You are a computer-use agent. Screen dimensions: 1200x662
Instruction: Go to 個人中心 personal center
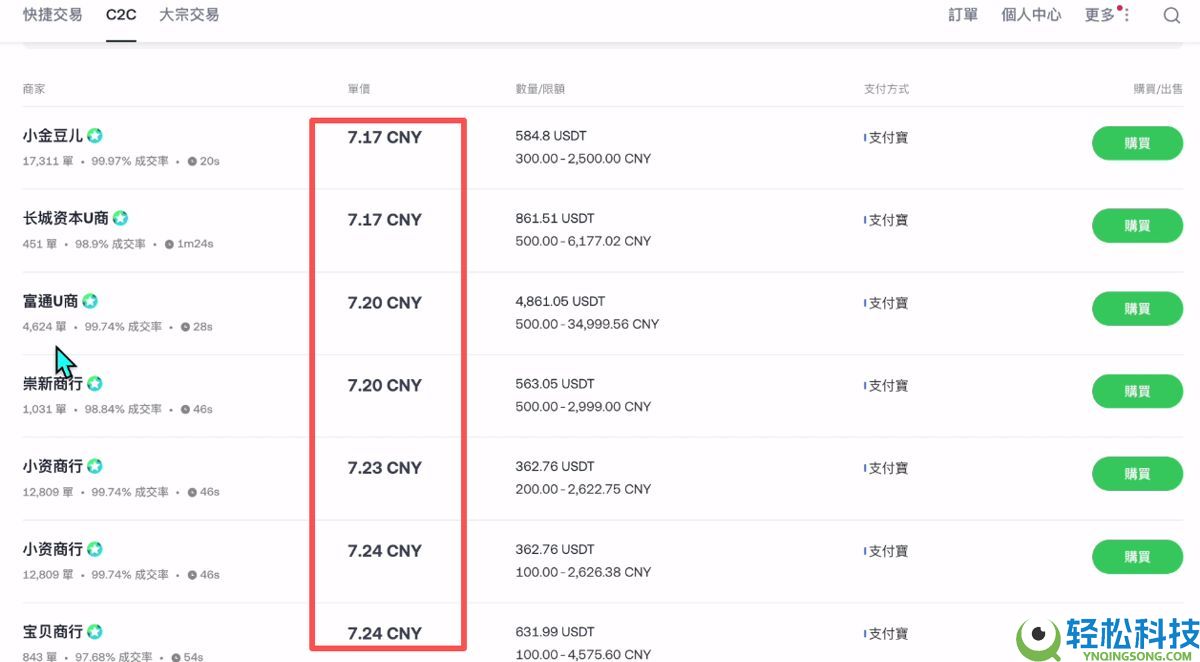[1031, 15]
